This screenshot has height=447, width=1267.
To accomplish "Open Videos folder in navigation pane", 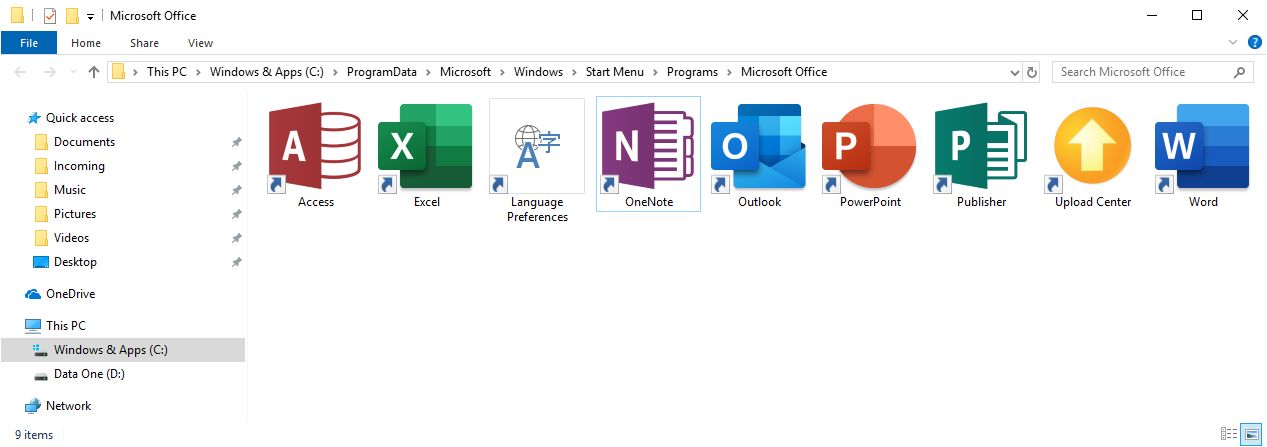I will click(71, 238).
